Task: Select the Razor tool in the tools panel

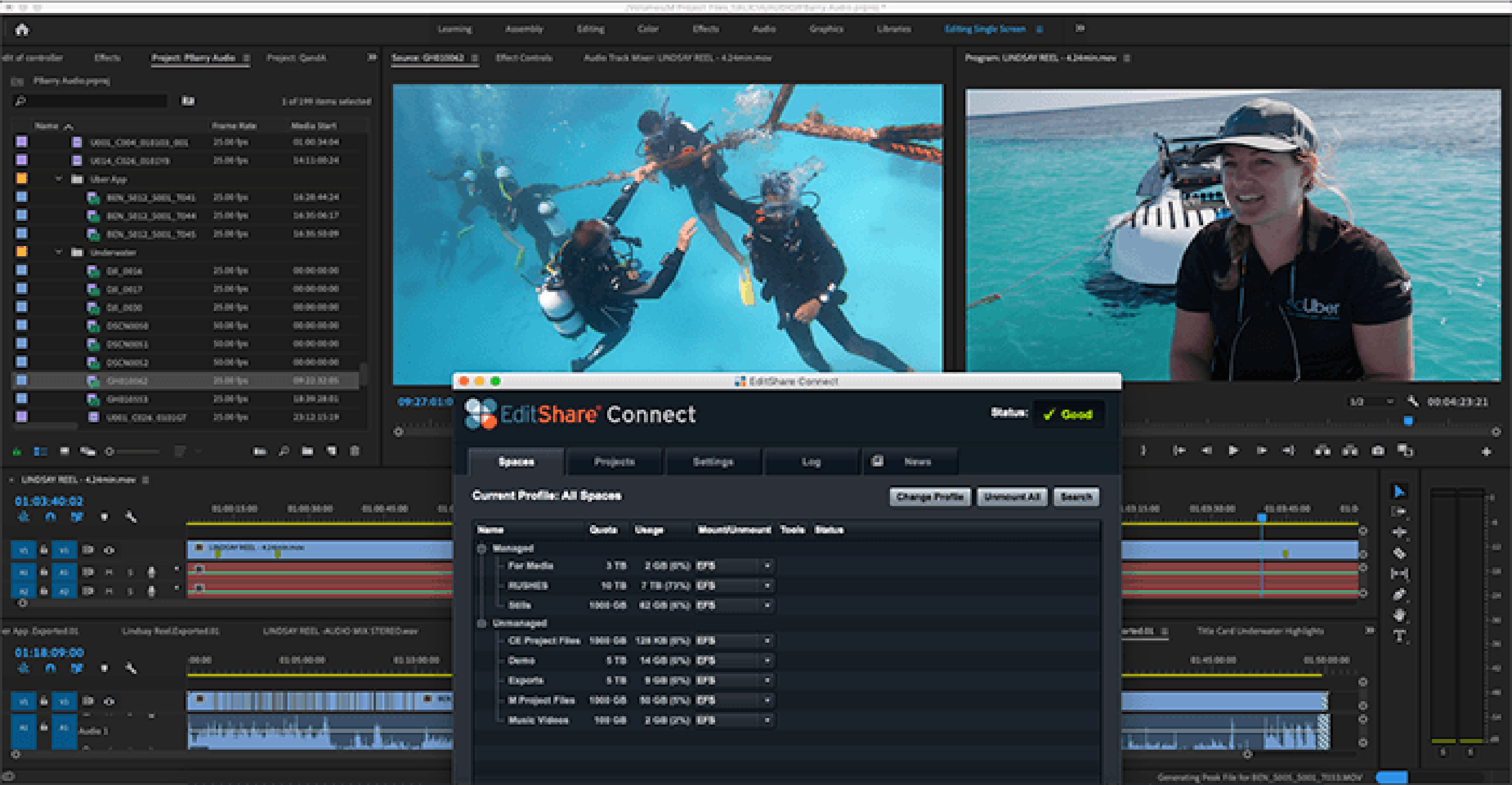Action: 1399,553
